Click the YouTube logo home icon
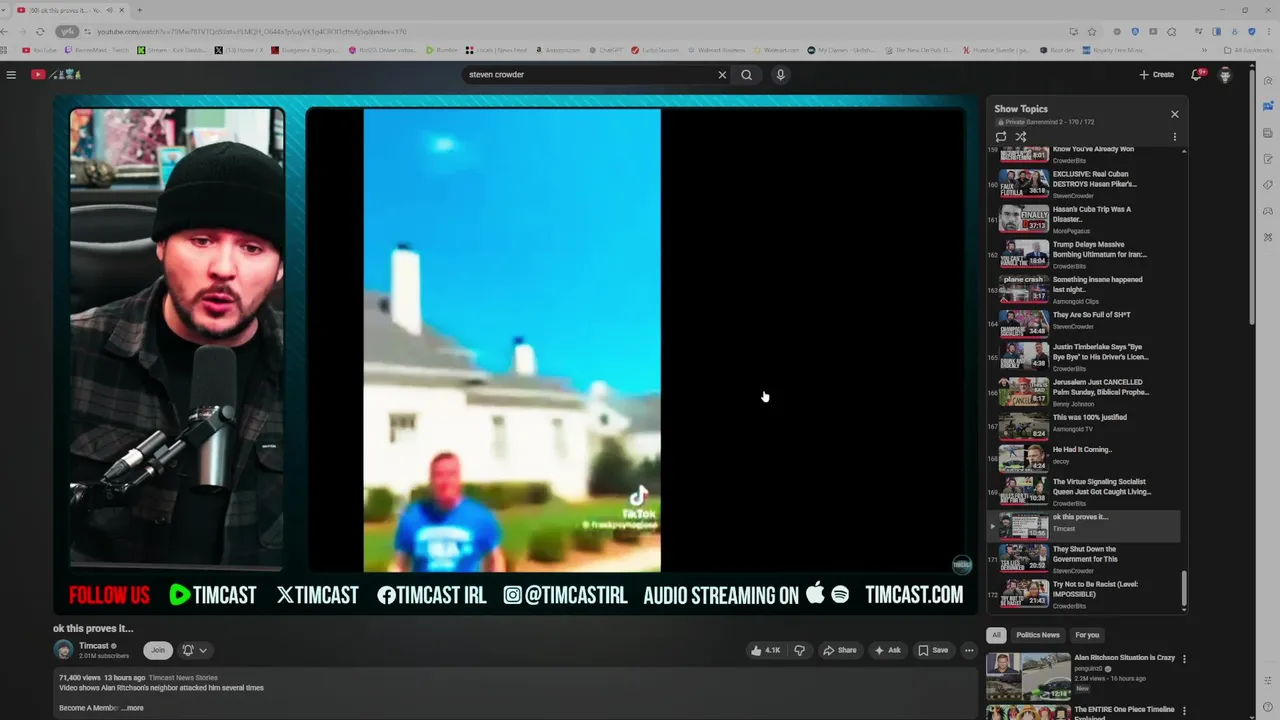Image resolution: width=1280 pixels, height=720 pixels. tap(55, 74)
